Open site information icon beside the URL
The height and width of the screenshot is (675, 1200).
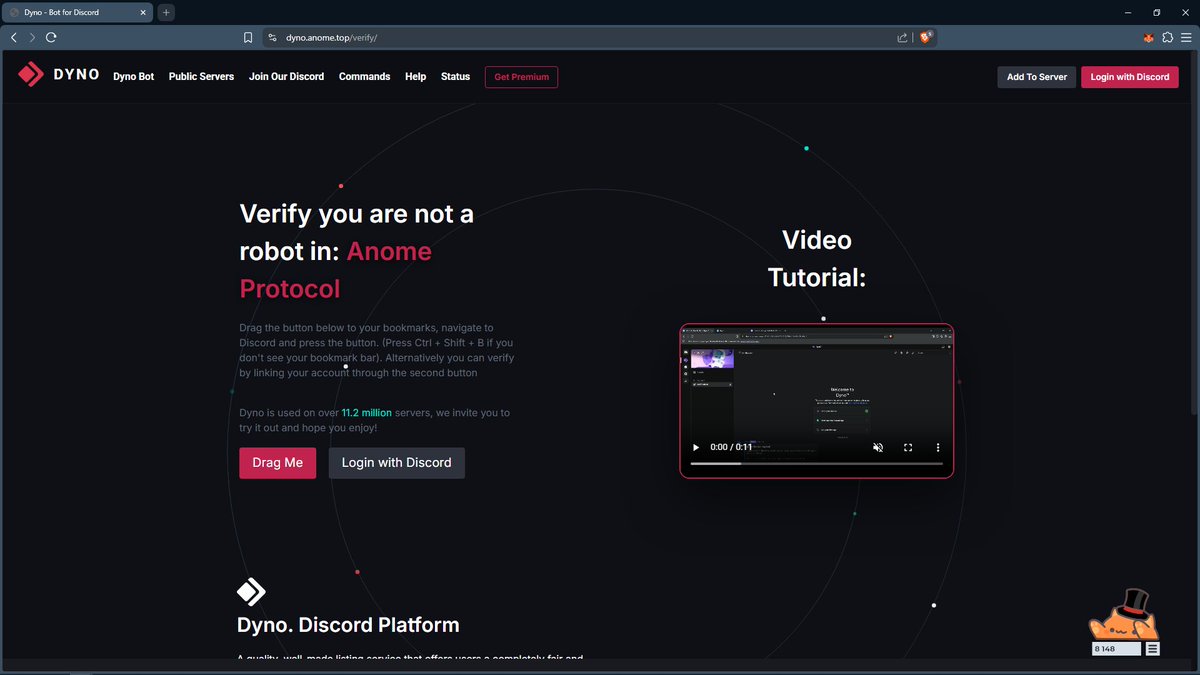click(272, 37)
